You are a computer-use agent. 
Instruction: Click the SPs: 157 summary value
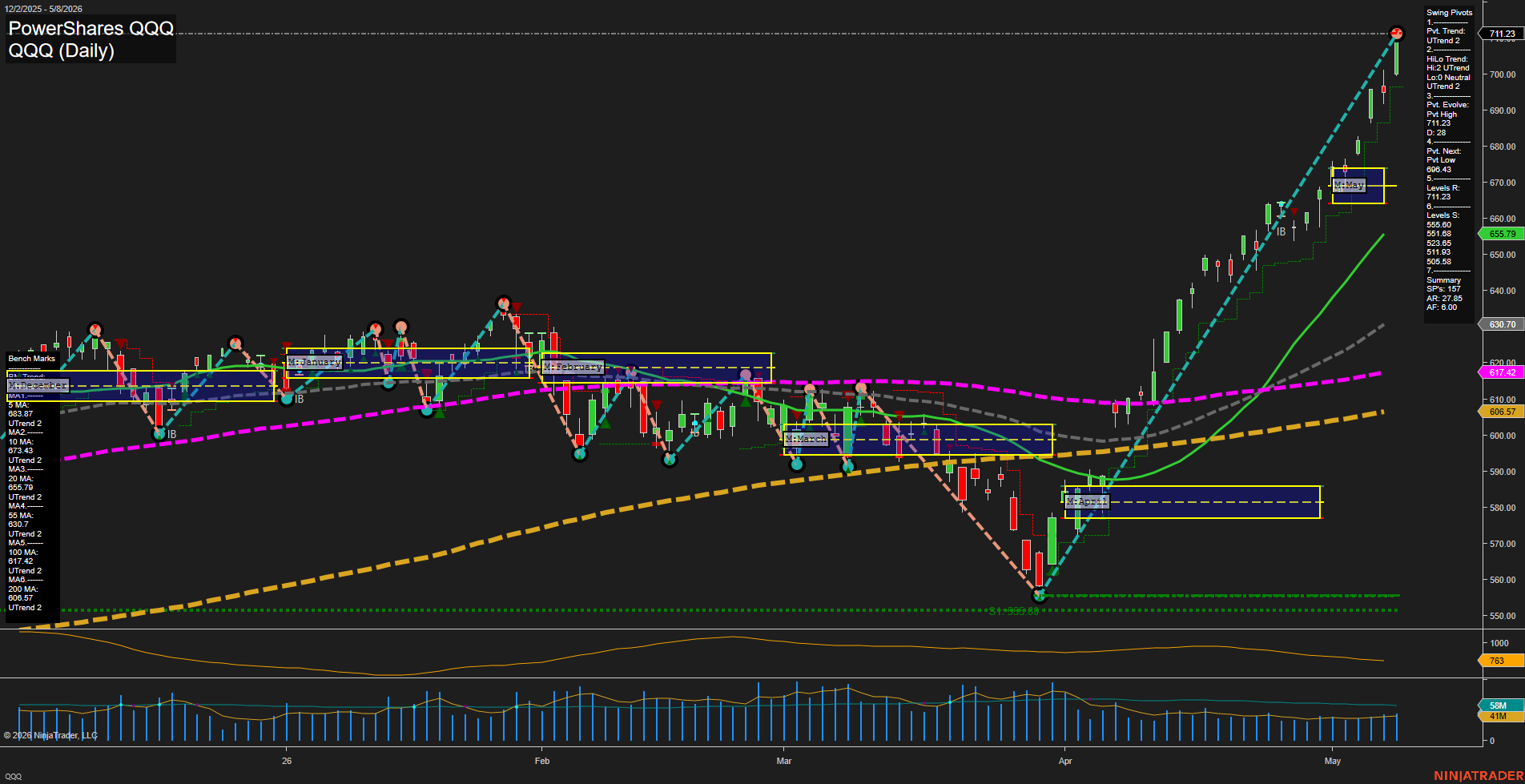pyautogui.click(x=1443, y=289)
